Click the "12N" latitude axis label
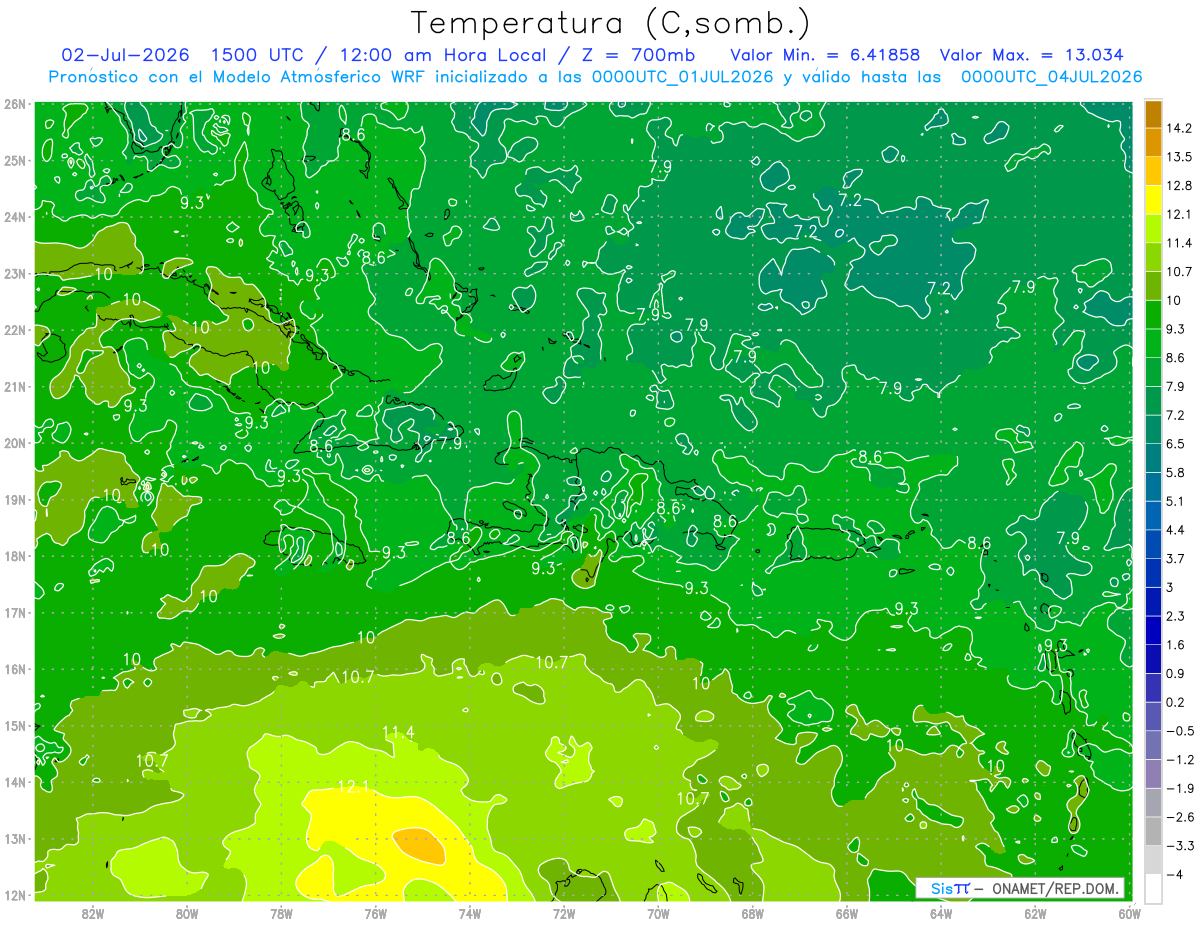Screen dimensions: 1200x927 click(x=15, y=895)
